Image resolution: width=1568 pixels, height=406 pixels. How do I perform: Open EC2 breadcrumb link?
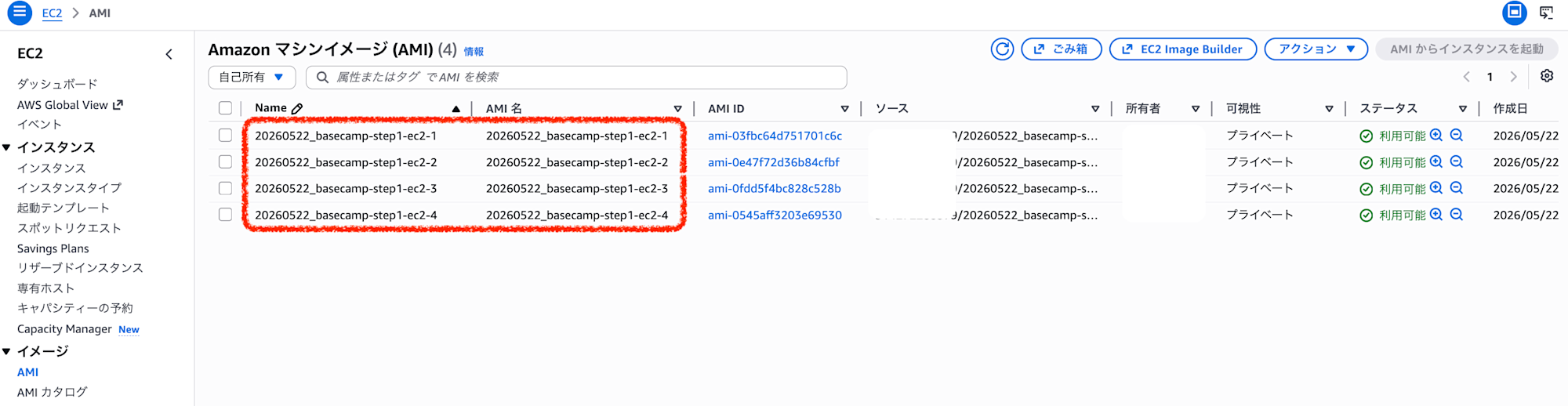pyautogui.click(x=52, y=13)
